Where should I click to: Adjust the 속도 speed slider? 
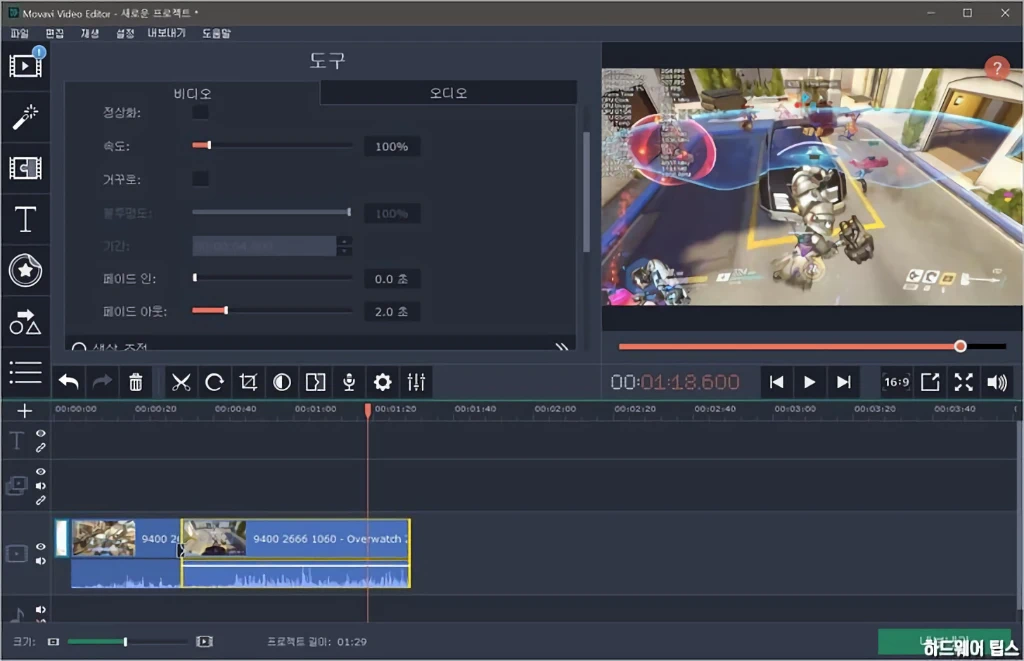click(209, 145)
